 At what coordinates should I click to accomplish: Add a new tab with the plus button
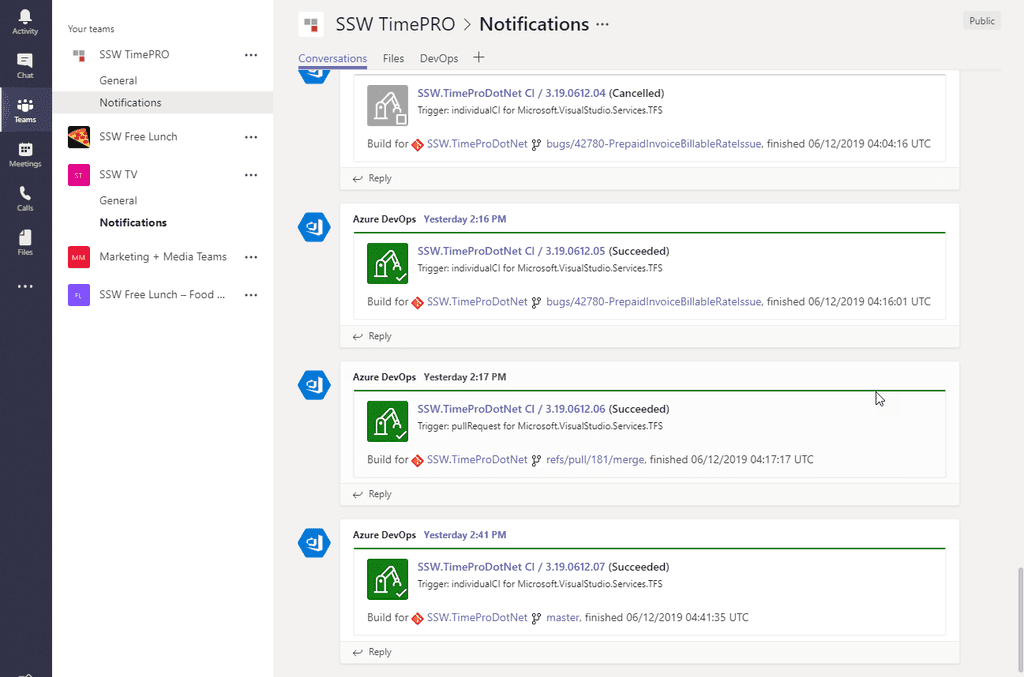[478, 58]
